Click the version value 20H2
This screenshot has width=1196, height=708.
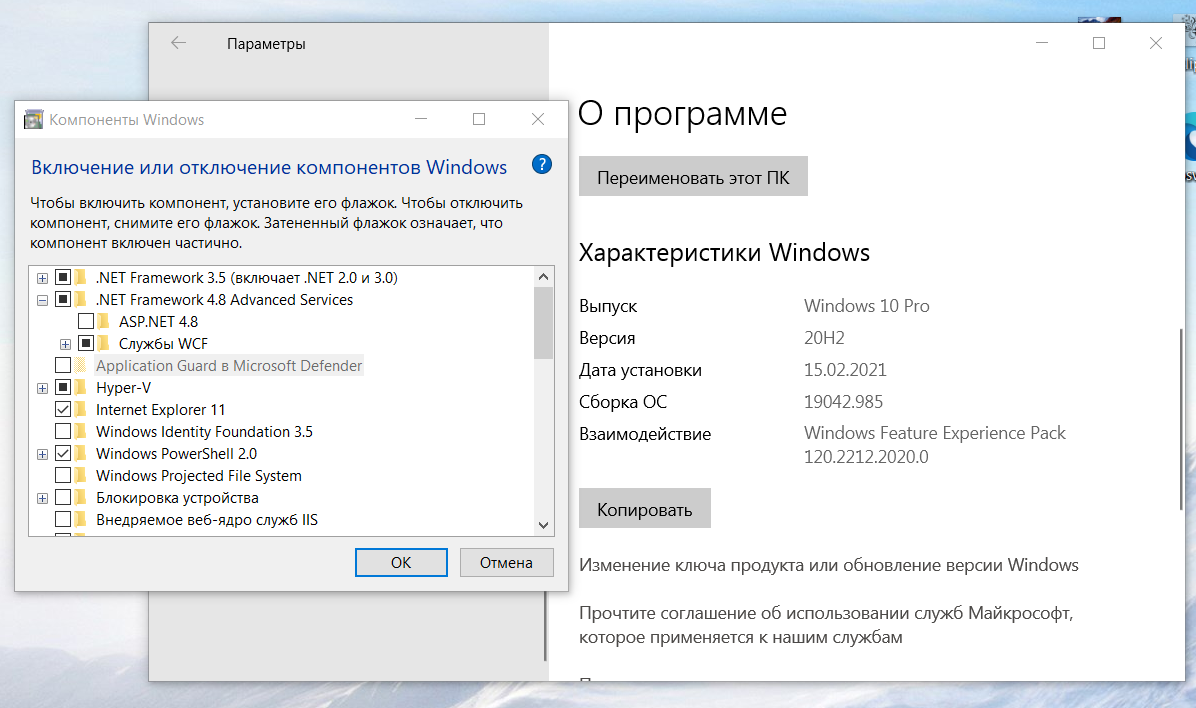tap(824, 338)
